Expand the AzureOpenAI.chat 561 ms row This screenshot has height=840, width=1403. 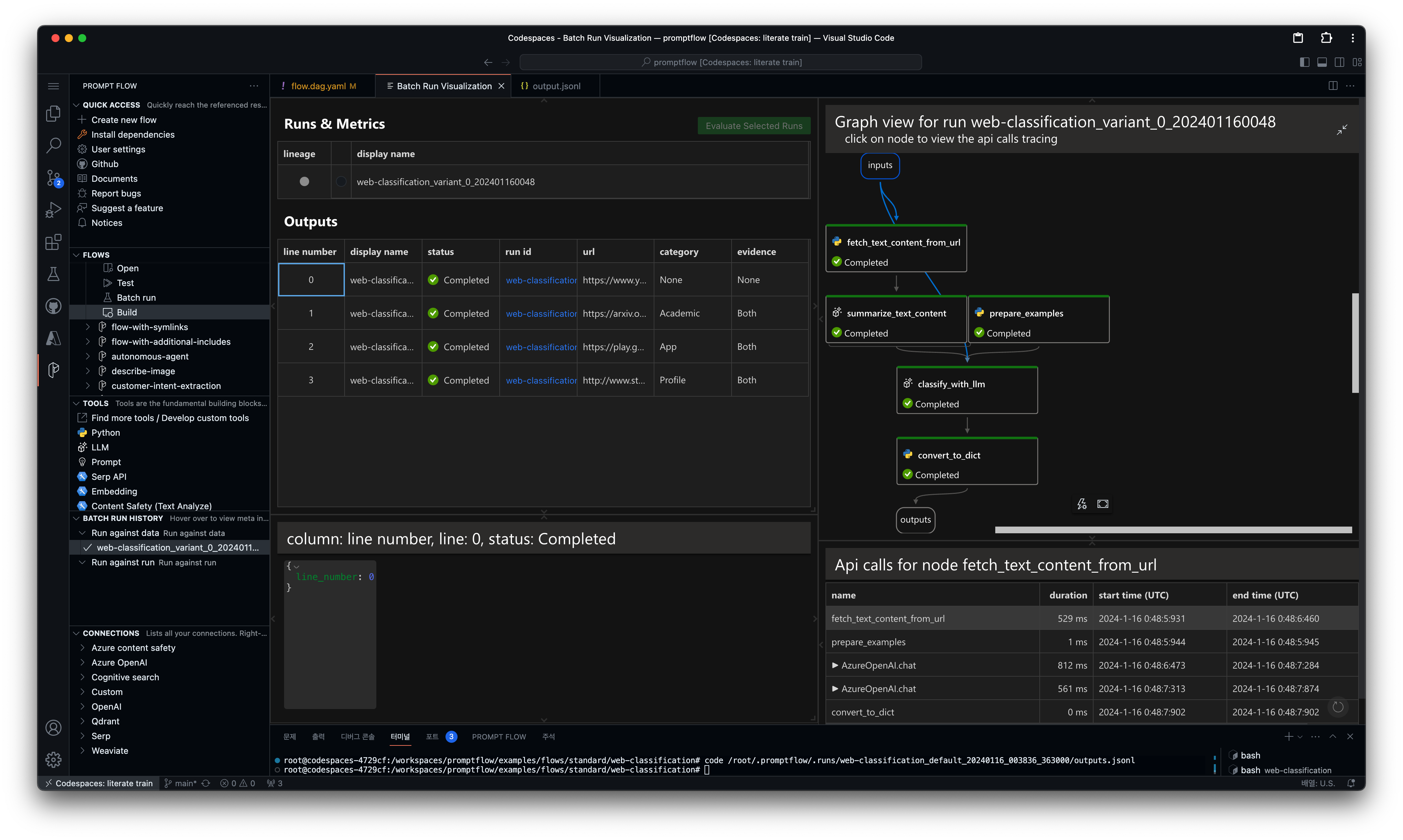tap(835, 689)
